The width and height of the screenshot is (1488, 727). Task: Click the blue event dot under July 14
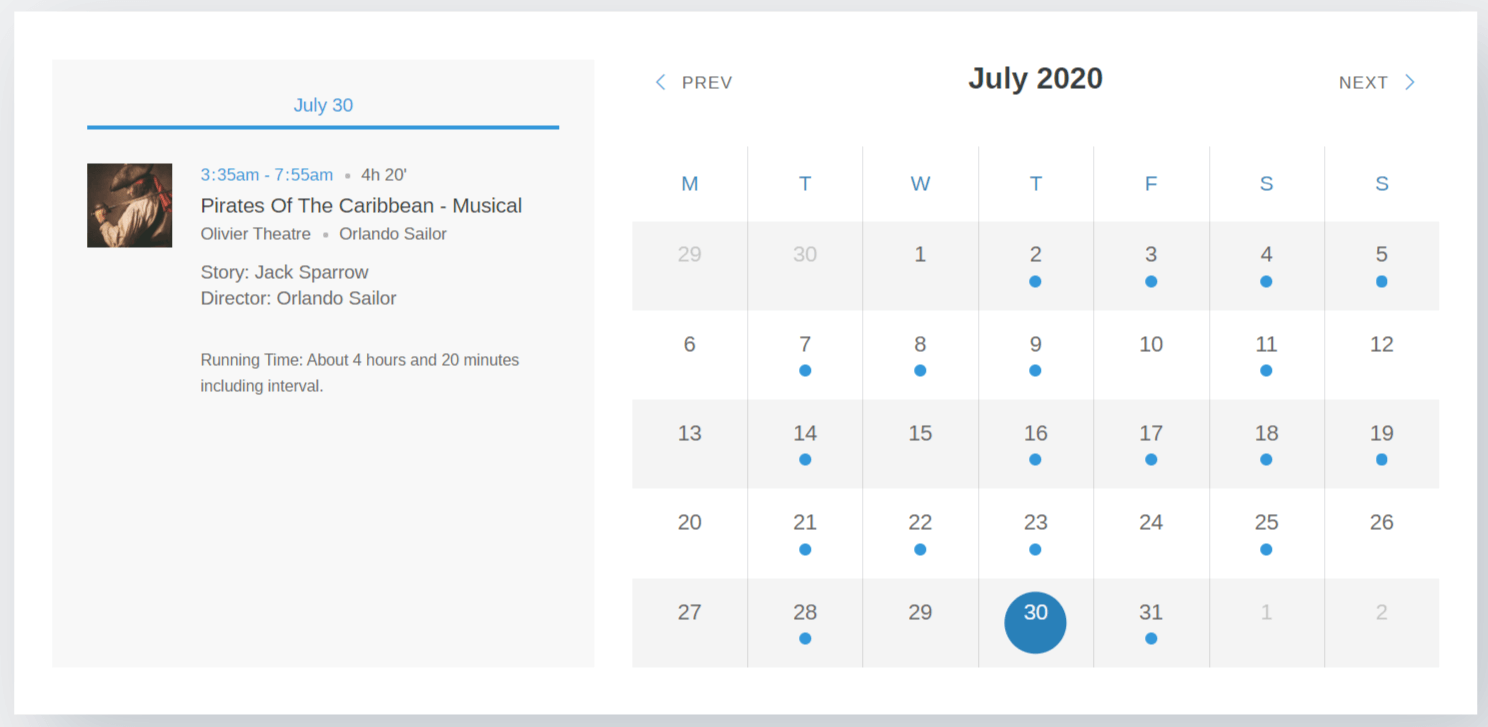pyautogui.click(x=805, y=459)
